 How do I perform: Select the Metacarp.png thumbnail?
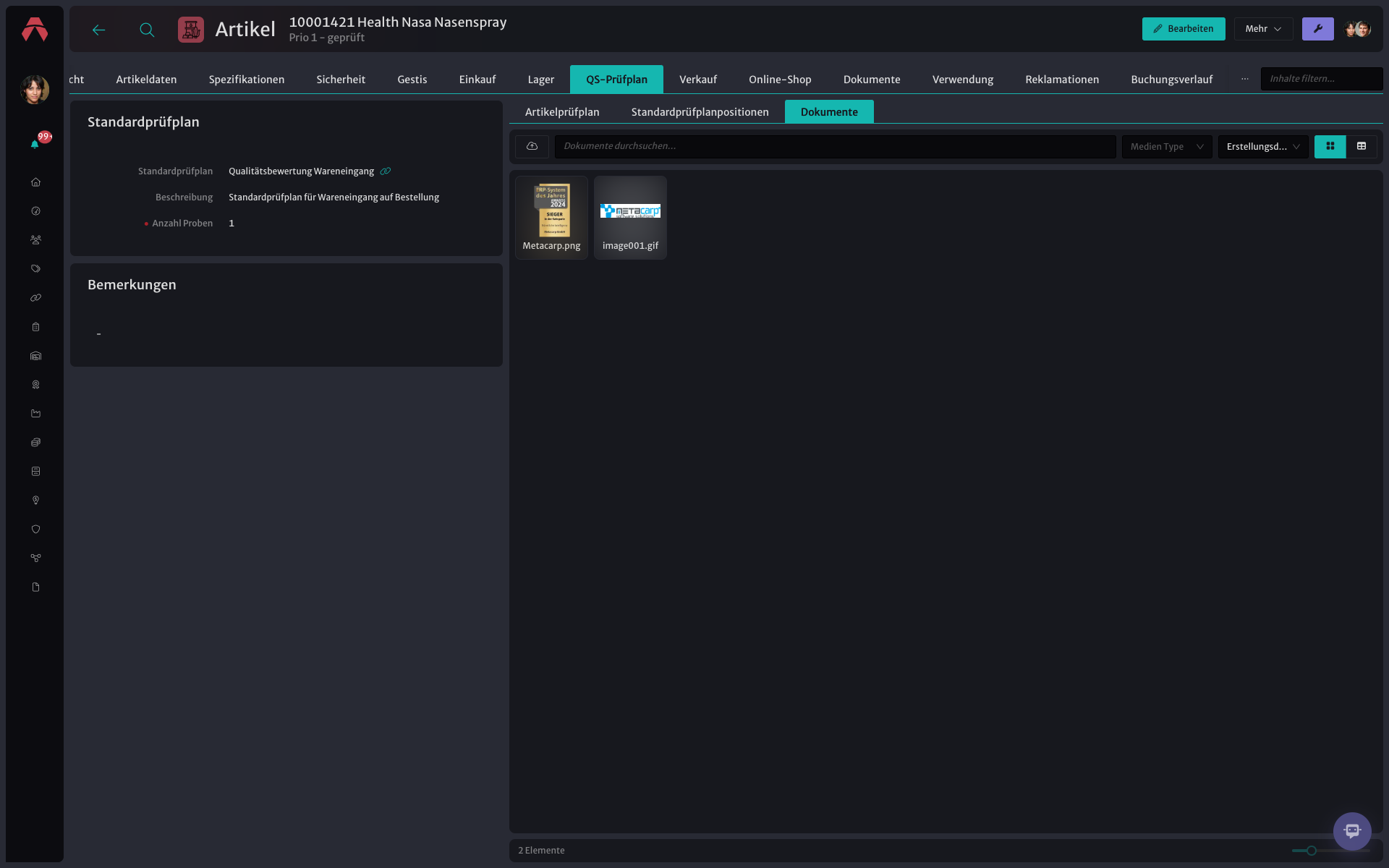552,217
